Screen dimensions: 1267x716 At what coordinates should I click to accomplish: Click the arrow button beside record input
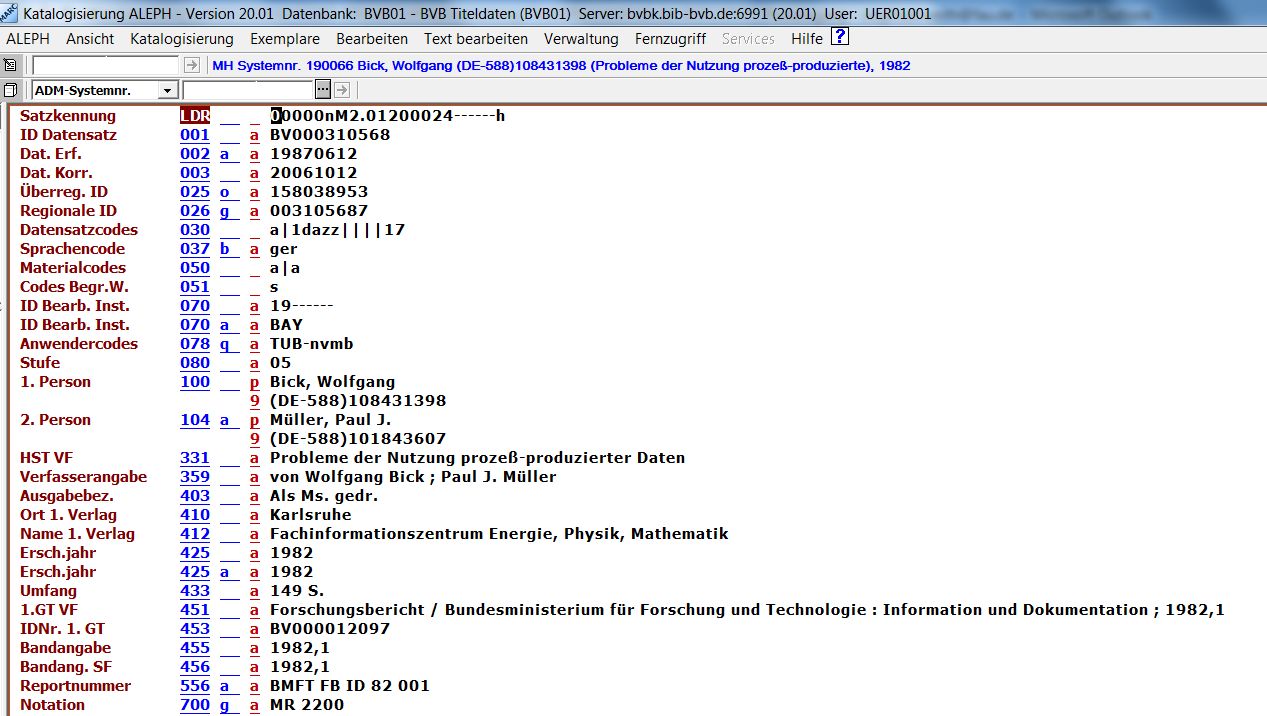(x=191, y=65)
